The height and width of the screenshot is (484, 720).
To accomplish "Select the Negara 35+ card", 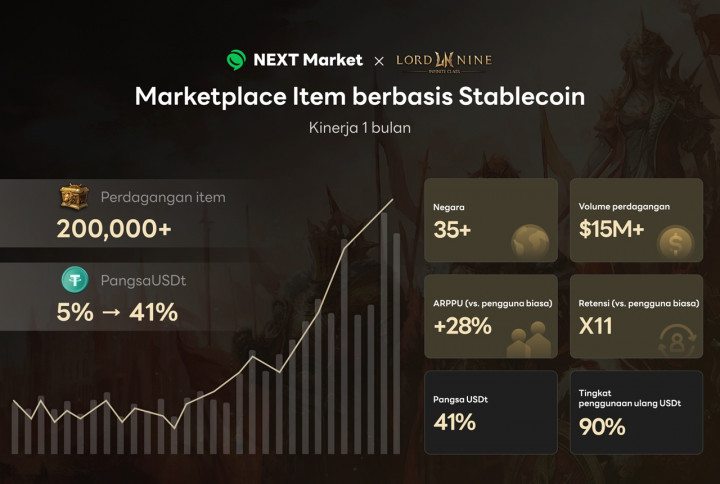I will [491, 218].
